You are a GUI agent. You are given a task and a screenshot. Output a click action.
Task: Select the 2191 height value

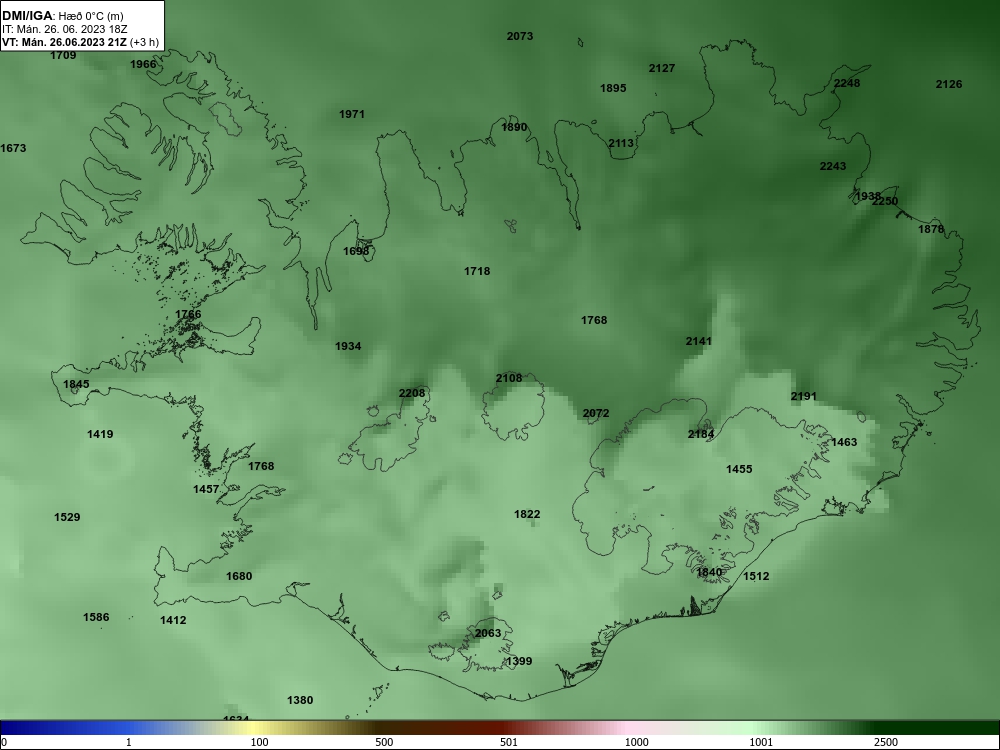[x=804, y=397]
